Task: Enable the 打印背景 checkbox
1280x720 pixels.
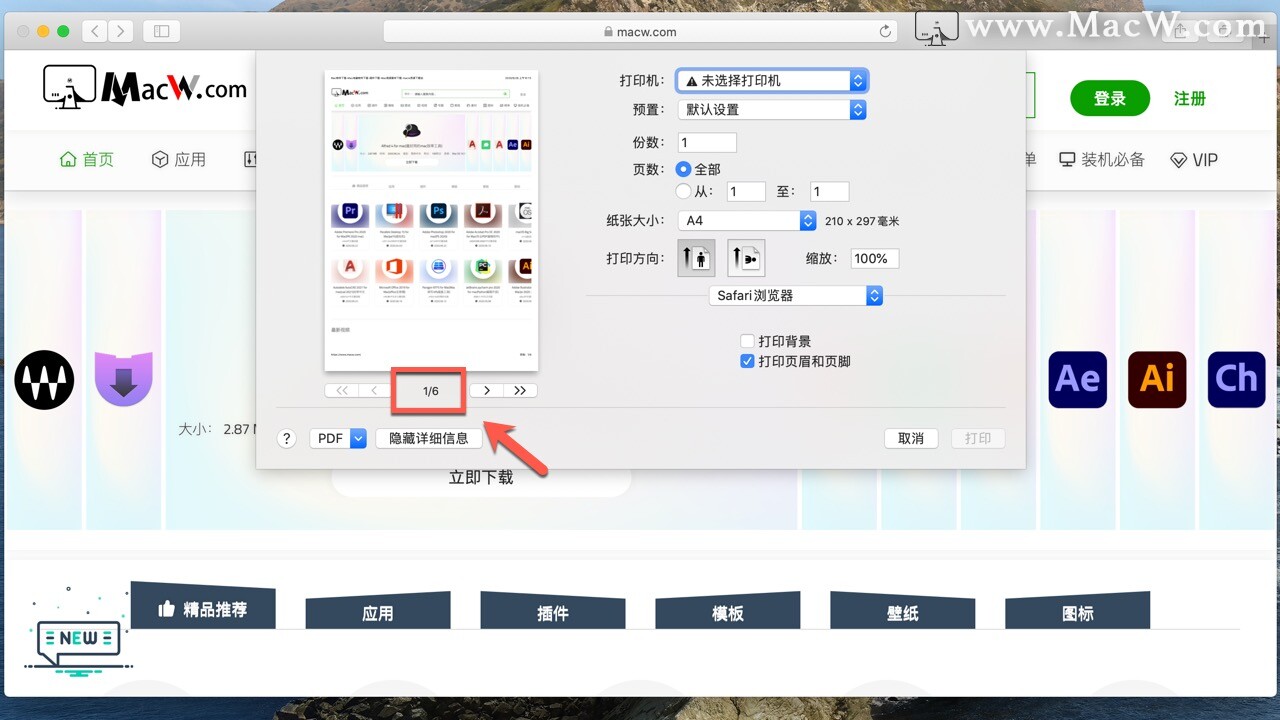Action: click(x=747, y=340)
